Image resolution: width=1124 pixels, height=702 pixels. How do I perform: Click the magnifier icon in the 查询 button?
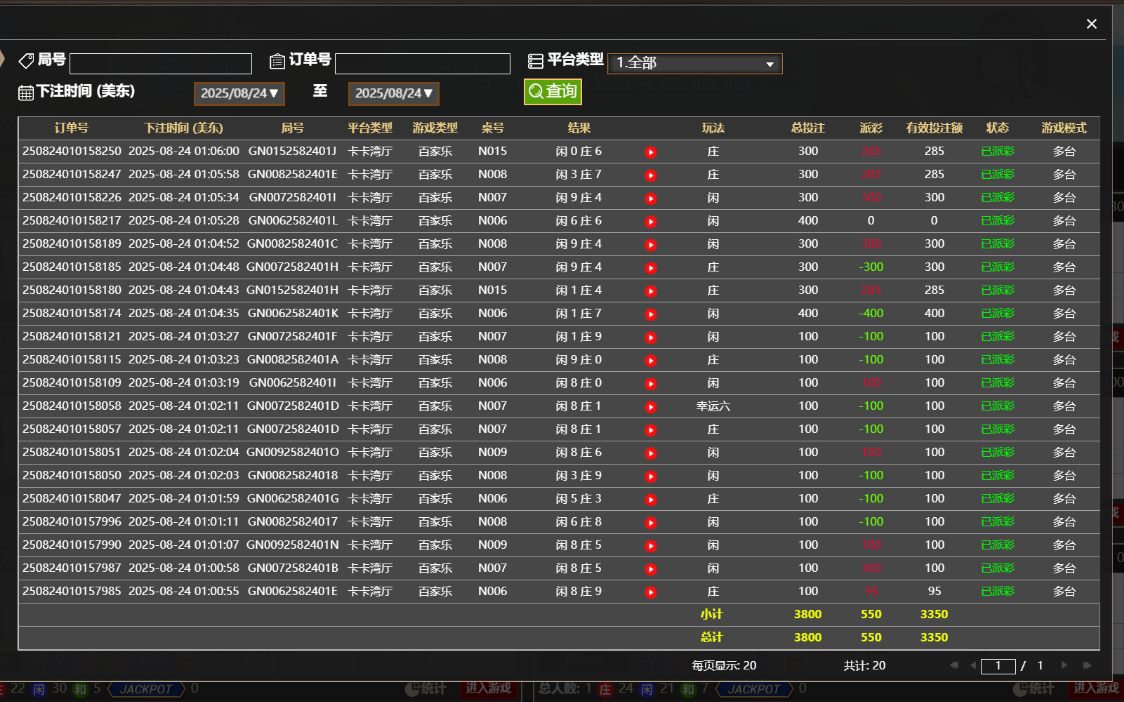[x=537, y=91]
